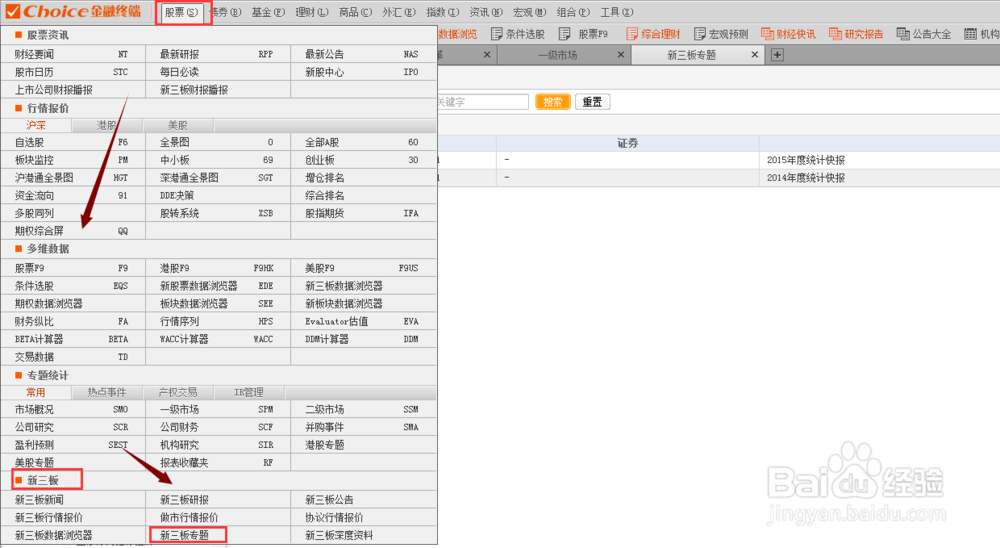Open the 宏观(M) menu

(x=529, y=12)
